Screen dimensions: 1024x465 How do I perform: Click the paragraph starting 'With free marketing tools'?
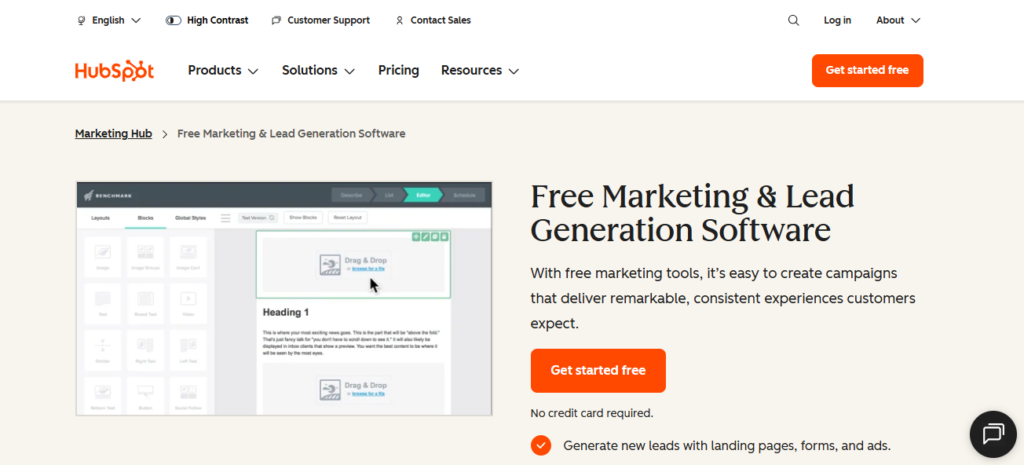(723, 298)
